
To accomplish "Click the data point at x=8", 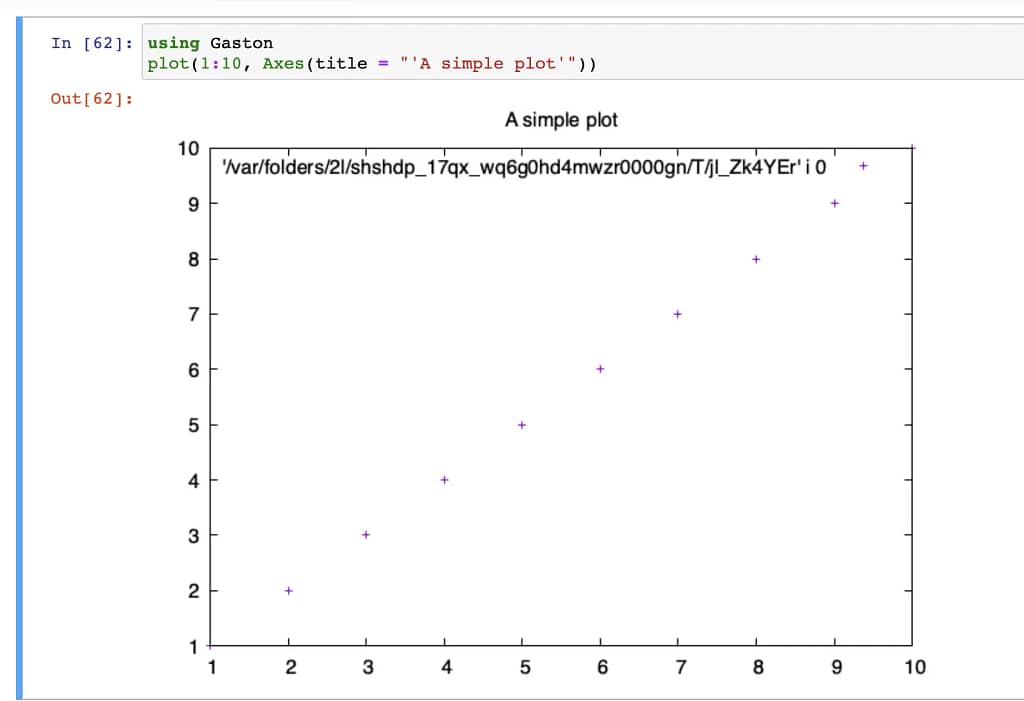I will point(756,259).
